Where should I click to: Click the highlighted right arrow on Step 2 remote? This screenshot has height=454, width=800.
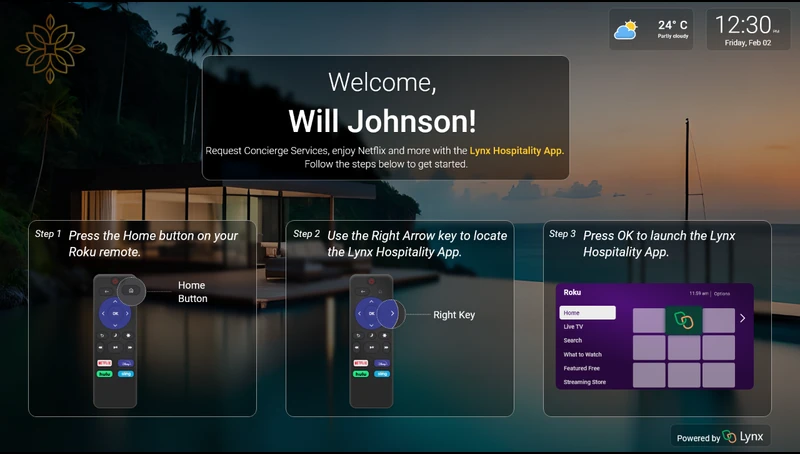pyautogui.click(x=392, y=314)
